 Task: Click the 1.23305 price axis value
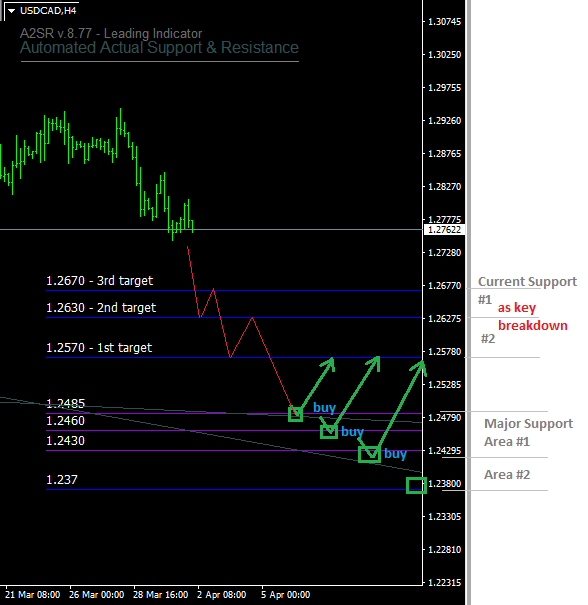(444, 517)
